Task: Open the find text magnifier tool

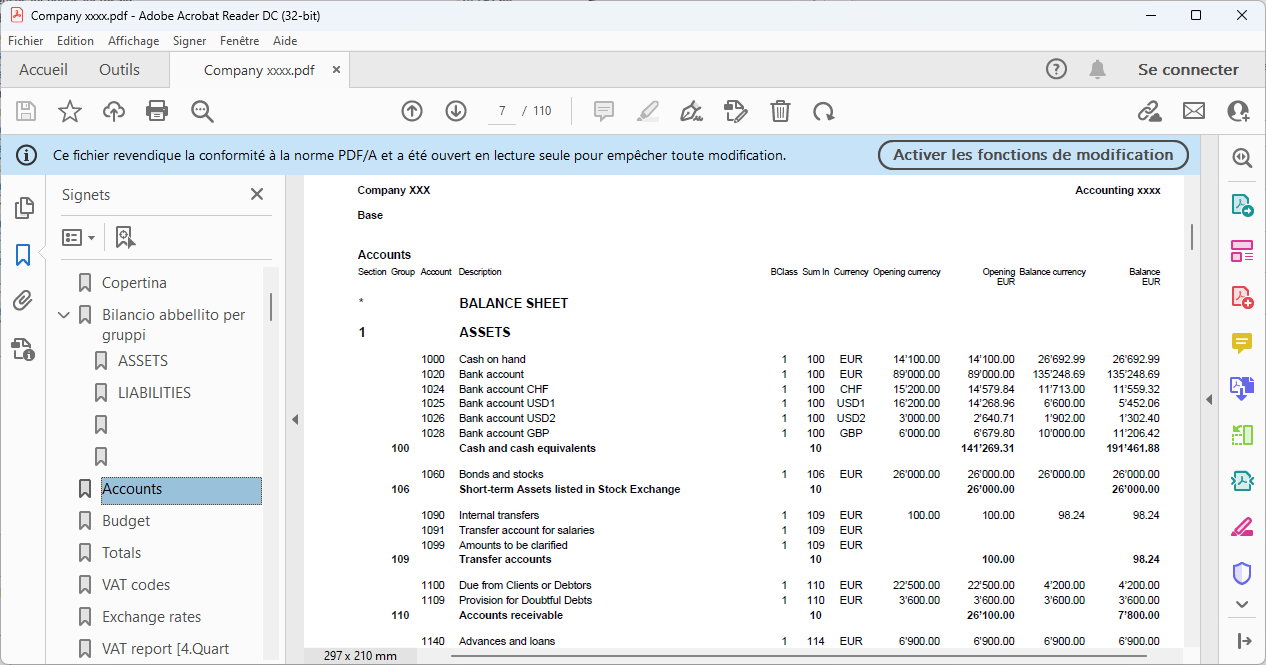Action: (203, 111)
